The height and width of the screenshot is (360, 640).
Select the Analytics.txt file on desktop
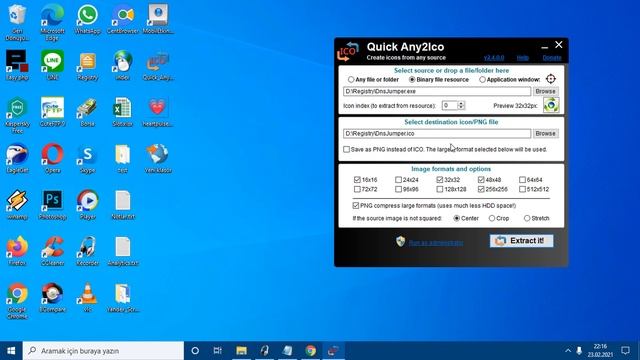123,251
